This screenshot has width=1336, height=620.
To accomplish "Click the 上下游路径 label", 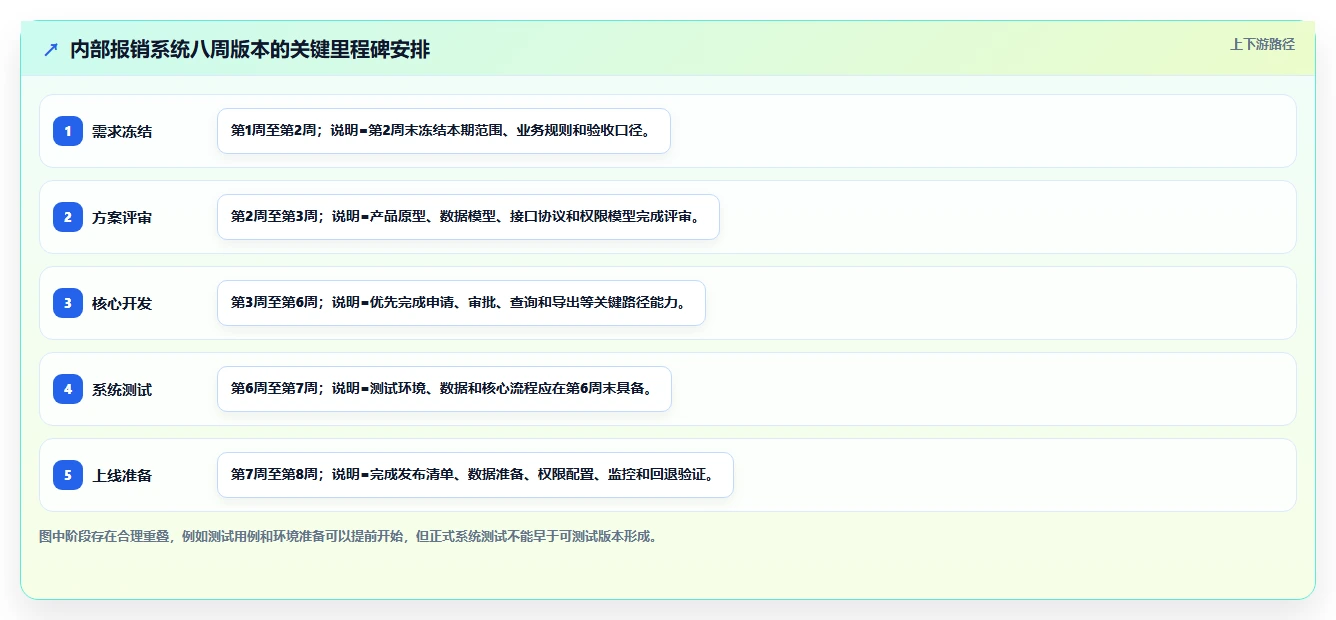I will pos(1262,44).
